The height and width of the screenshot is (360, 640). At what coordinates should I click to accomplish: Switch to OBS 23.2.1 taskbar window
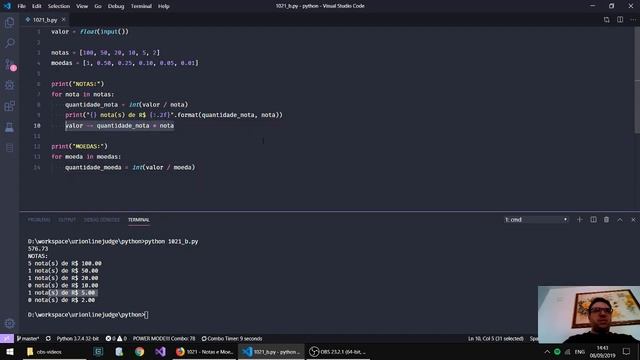pyautogui.click(x=338, y=351)
